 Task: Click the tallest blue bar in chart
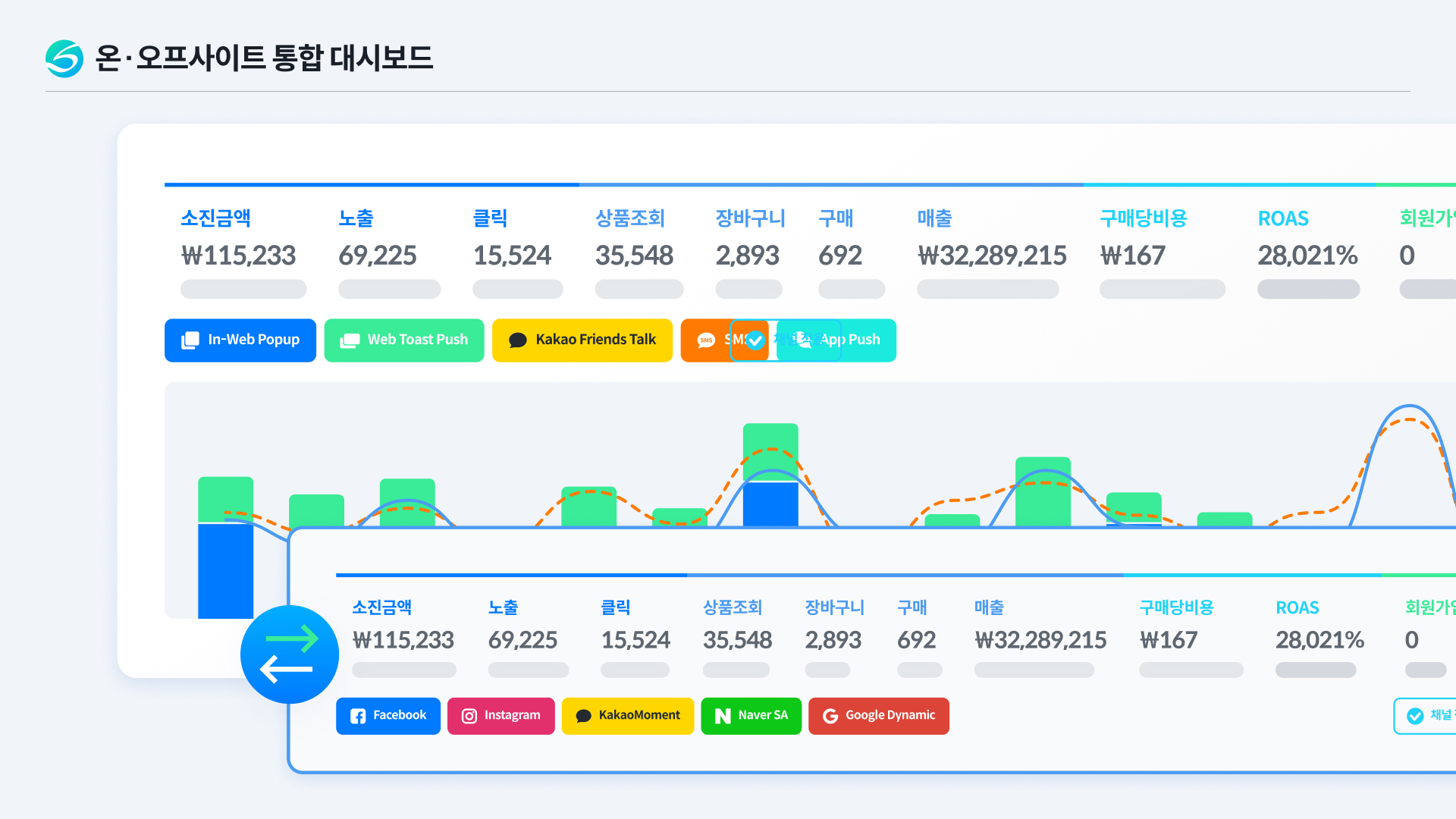(225, 570)
